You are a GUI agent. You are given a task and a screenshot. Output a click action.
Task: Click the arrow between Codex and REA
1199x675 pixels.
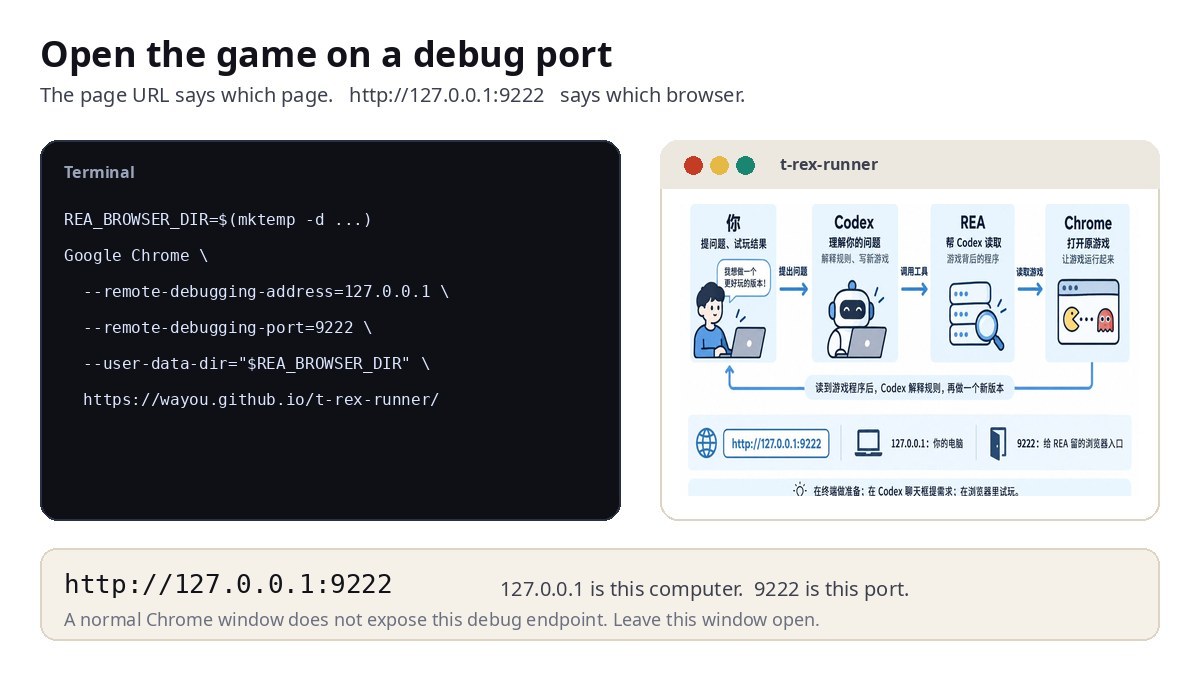[914, 289]
